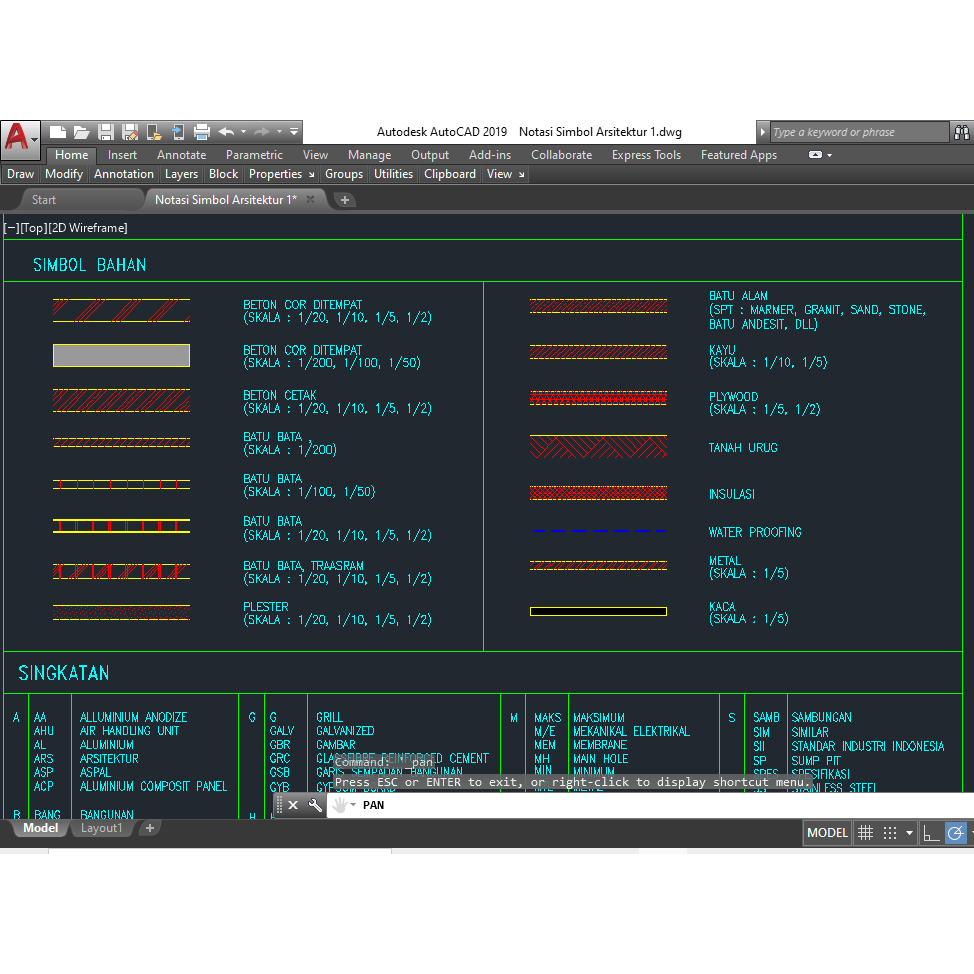The width and height of the screenshot is (974, 974).
Task: Toggle ribbon minimize state button
Action: tap(816, 155)
